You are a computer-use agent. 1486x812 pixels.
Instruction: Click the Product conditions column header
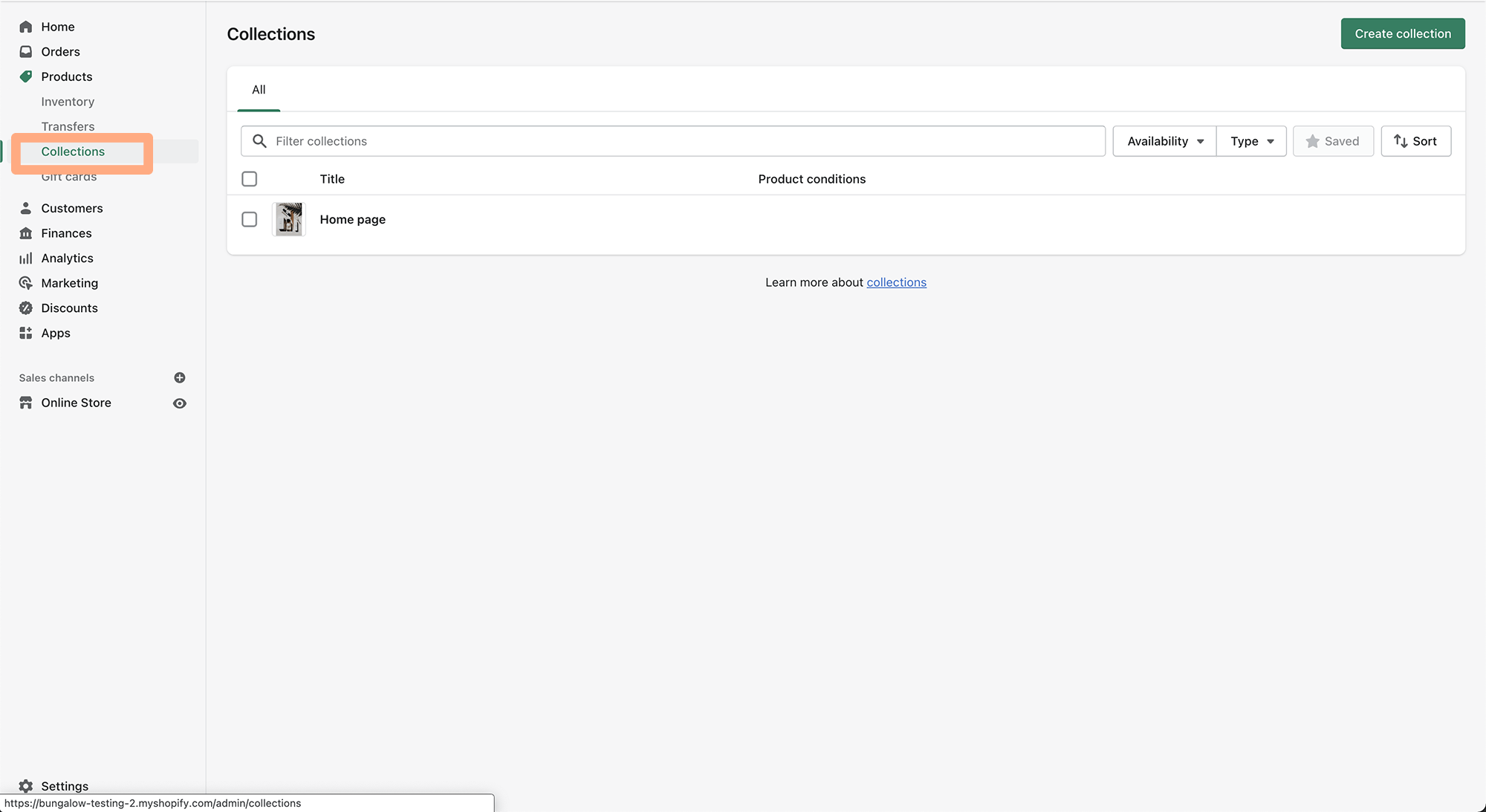point(812,179)
